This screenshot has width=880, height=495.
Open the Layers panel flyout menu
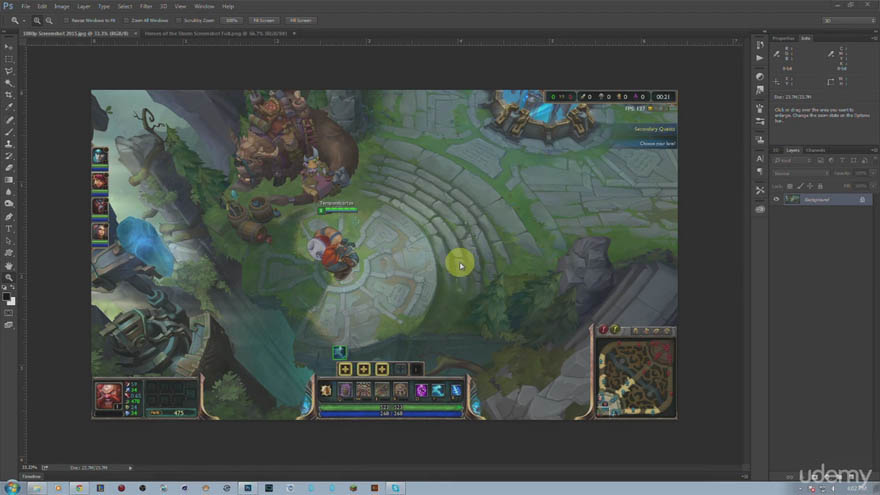874,150
